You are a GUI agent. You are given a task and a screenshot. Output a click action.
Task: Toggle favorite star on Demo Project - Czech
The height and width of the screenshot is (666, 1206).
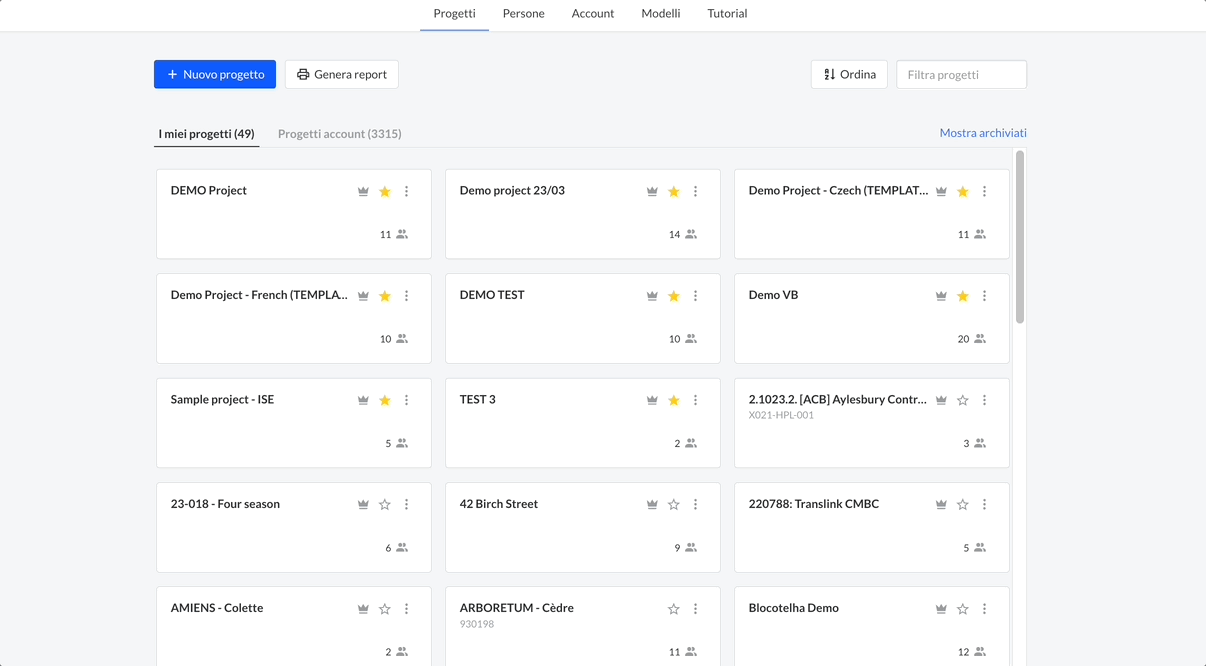click(x=963, y=191)
